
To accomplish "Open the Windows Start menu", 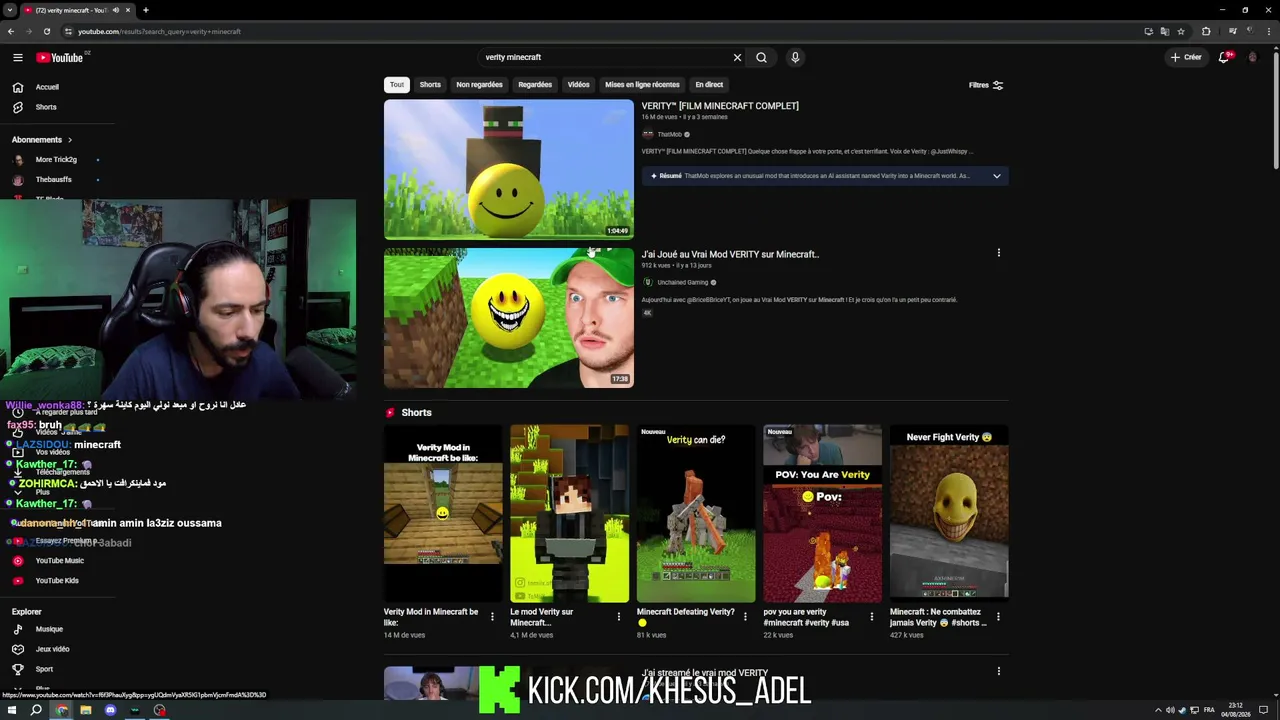I will pos(11,710).
